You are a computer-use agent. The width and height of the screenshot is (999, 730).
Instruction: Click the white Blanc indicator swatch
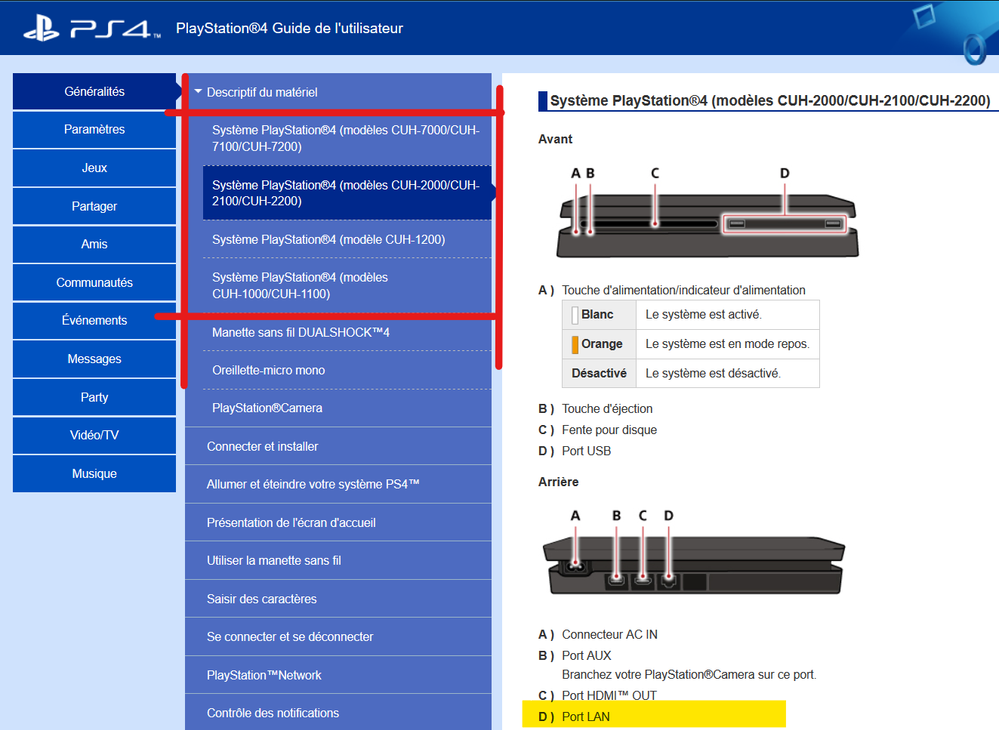click(575, 315)
